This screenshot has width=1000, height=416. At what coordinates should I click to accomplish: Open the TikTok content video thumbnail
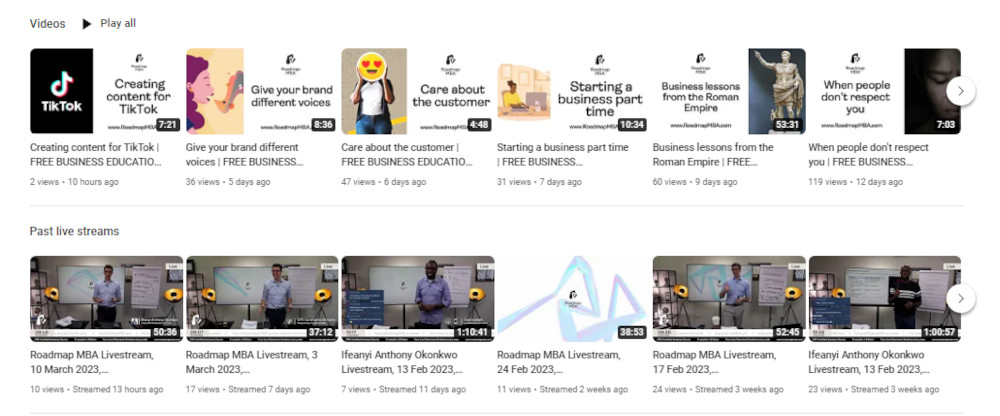[107, 91]
